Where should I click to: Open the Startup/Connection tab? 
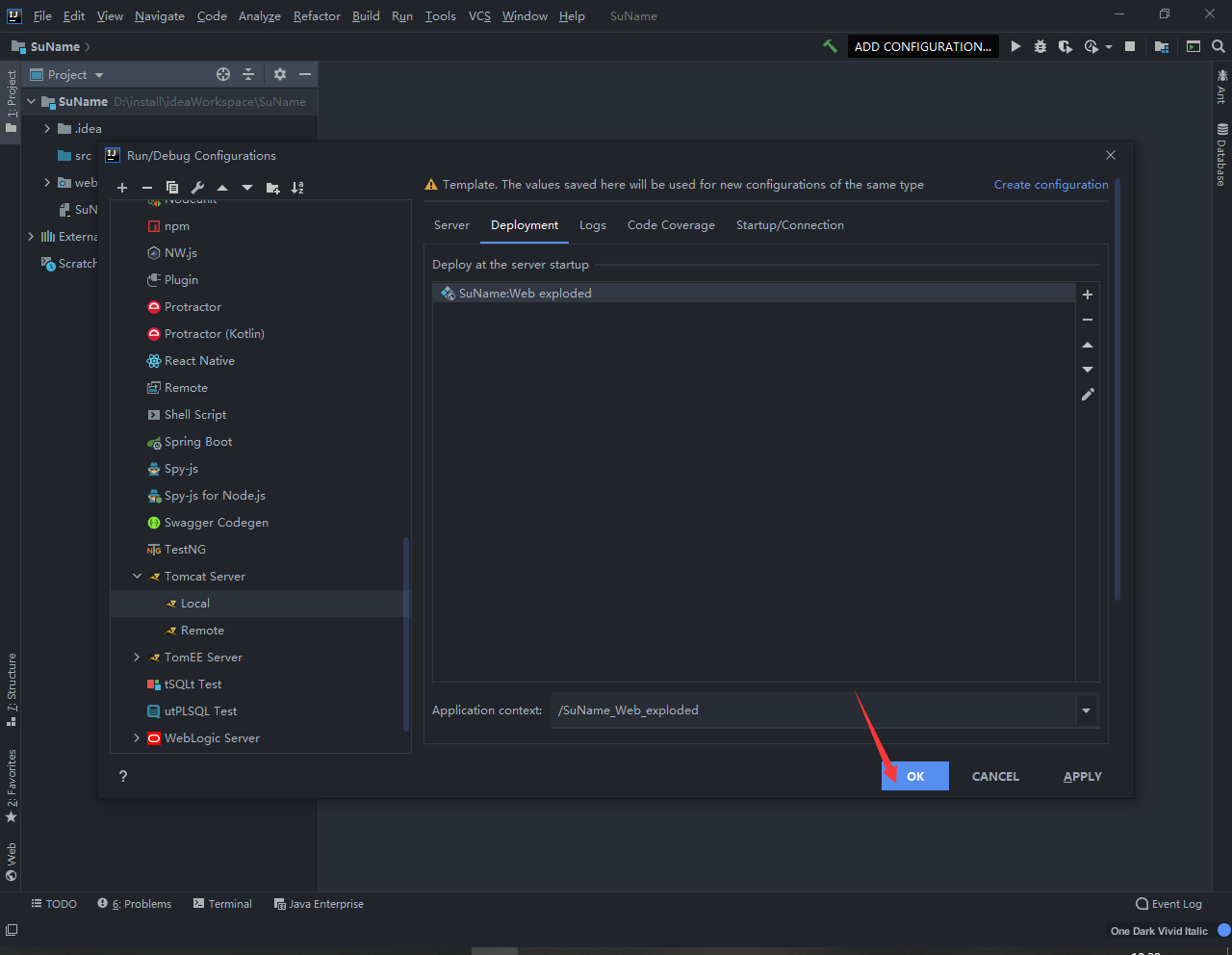(790, 225)
